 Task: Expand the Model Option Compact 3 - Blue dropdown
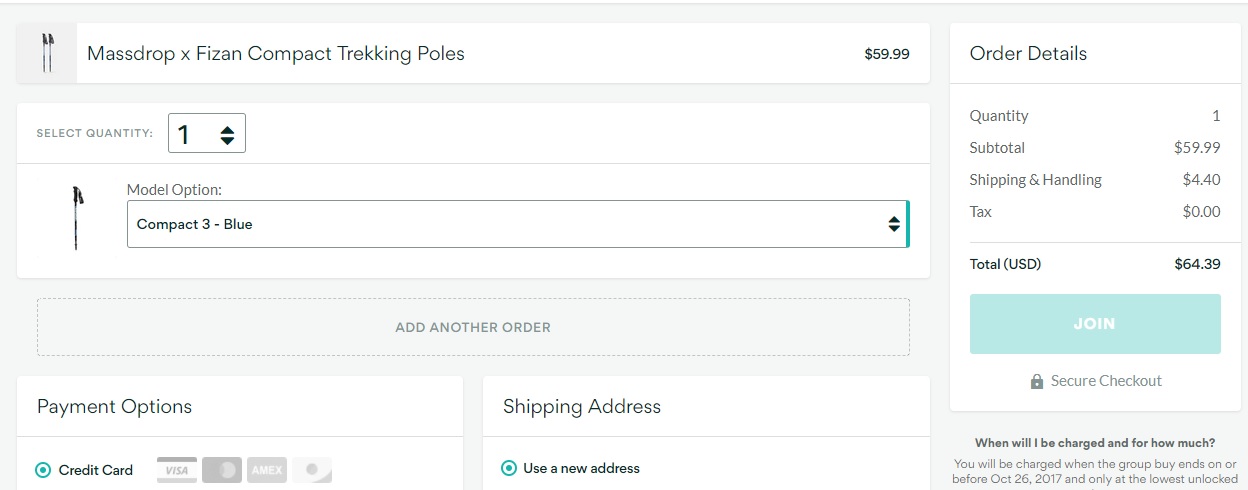click(x=518, y=224)
